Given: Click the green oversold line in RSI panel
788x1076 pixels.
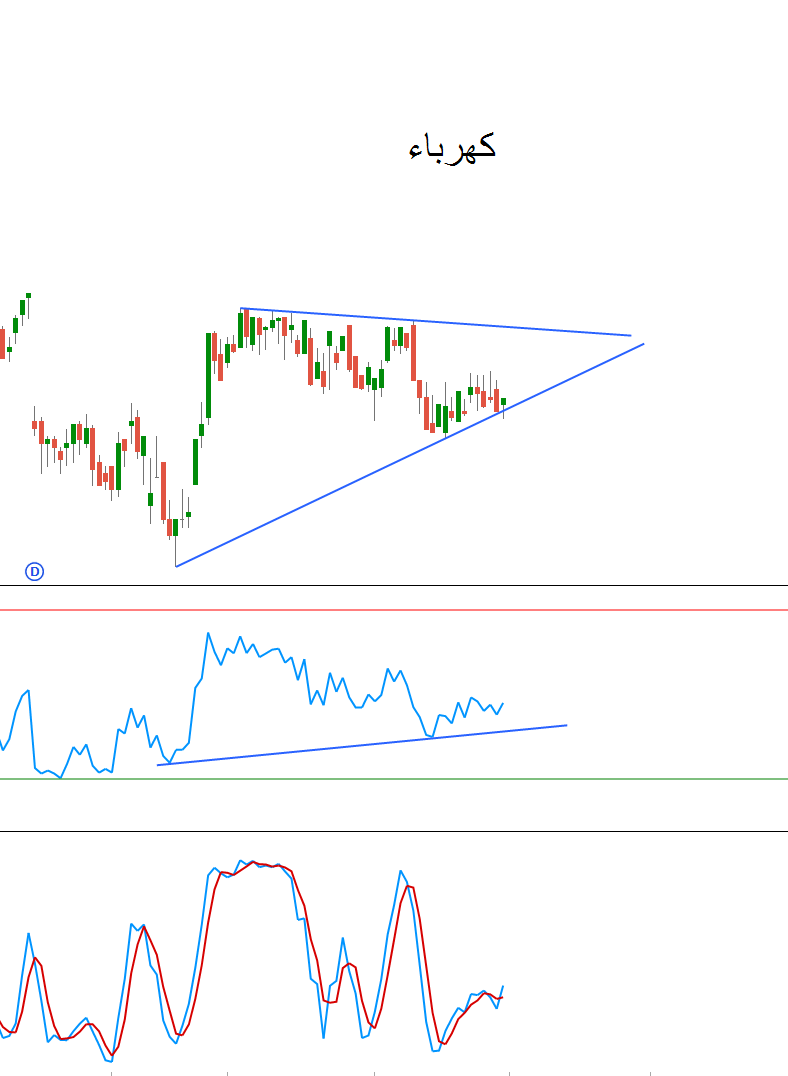Looking at the screenshot, I should point(394,779).
